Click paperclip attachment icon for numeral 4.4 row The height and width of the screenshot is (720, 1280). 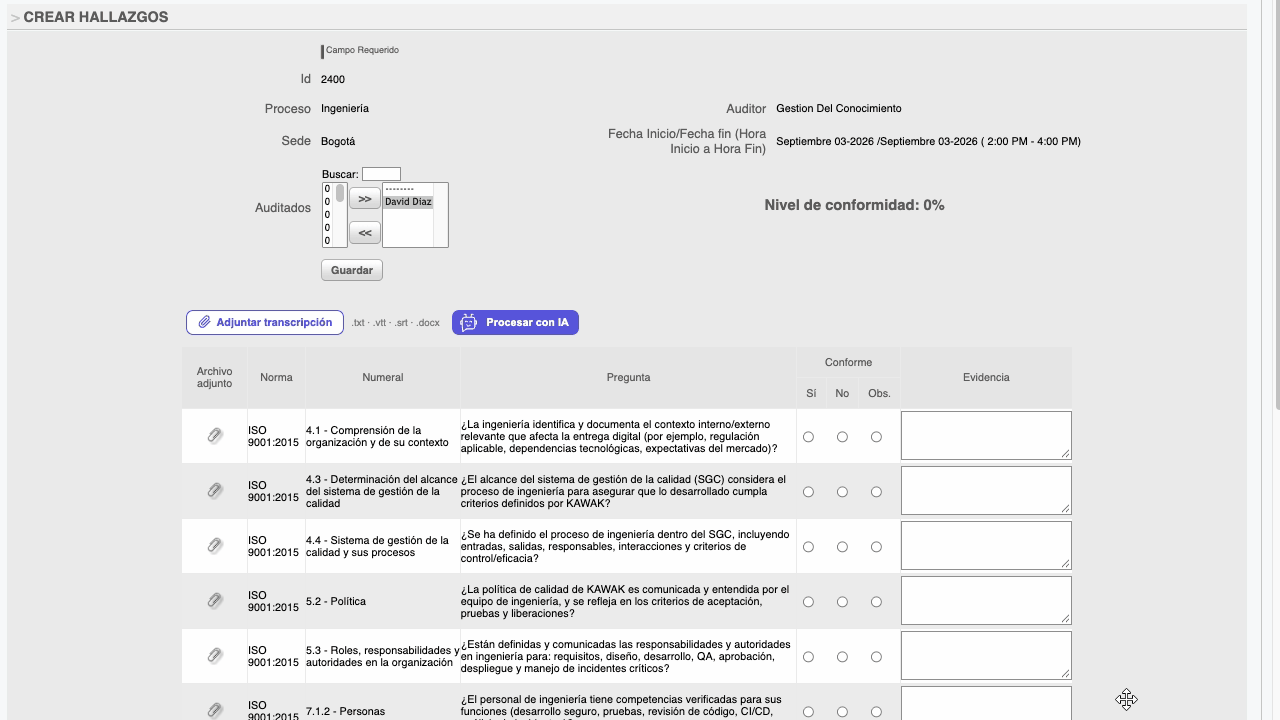[x=215, y=546]
